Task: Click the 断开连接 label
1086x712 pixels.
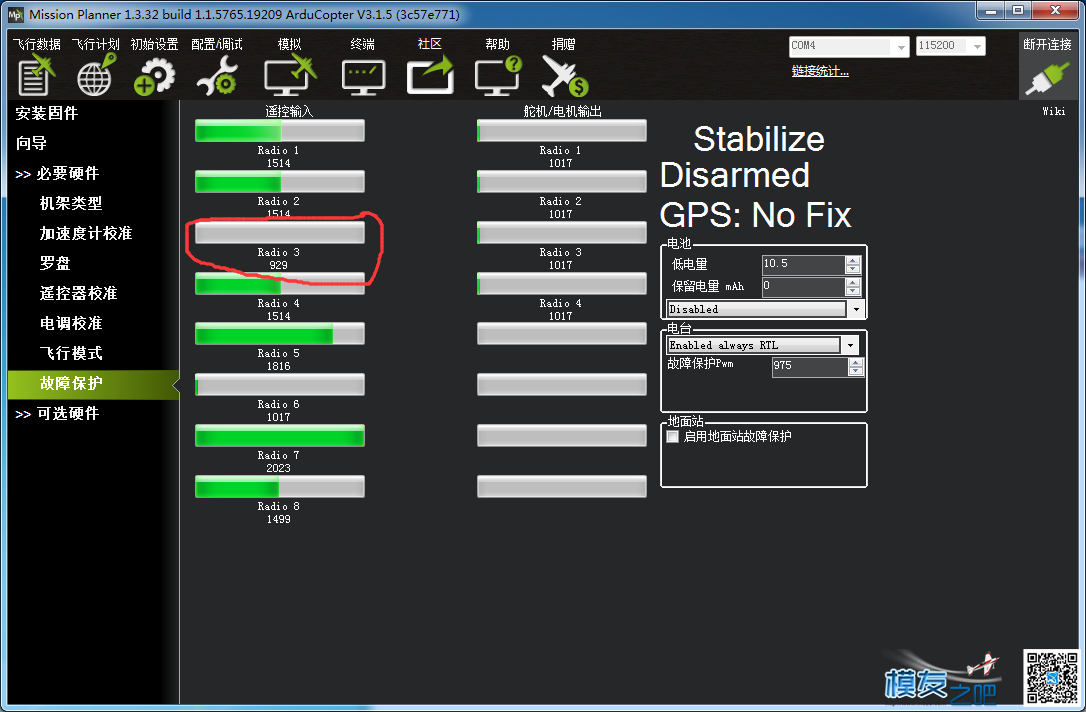Action: click(x=1047, y=44)
